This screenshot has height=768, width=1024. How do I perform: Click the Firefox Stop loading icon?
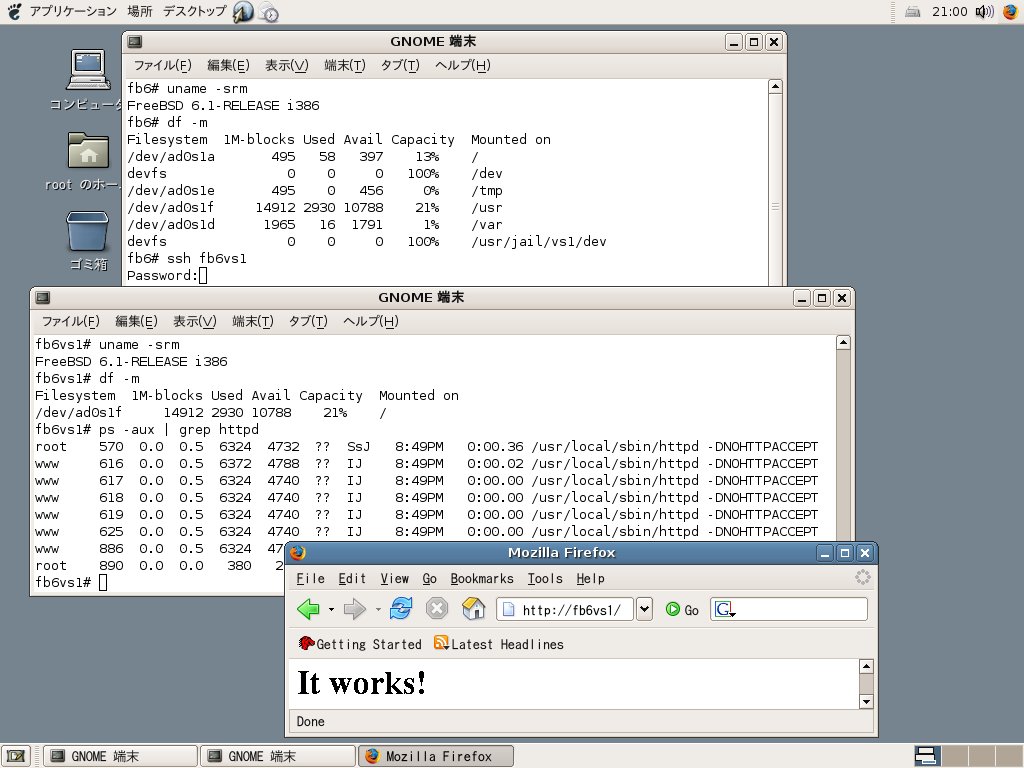coord(437,609)
